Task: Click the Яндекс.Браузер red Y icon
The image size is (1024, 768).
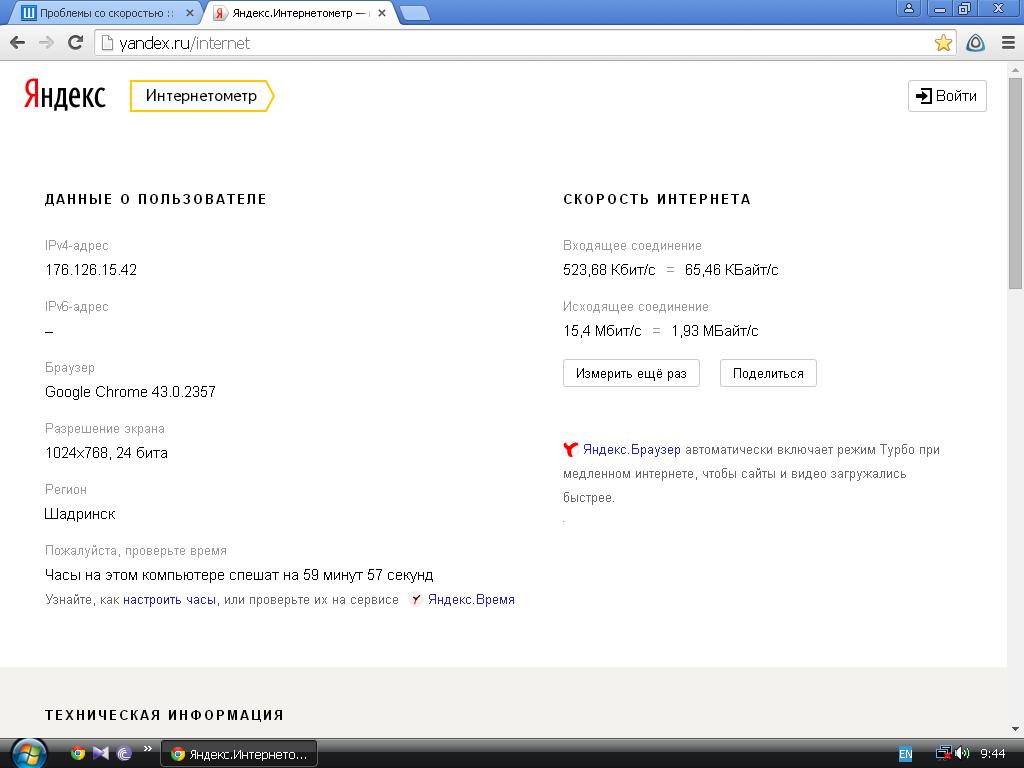Action: pyautogui.click(x=570, y=449)
